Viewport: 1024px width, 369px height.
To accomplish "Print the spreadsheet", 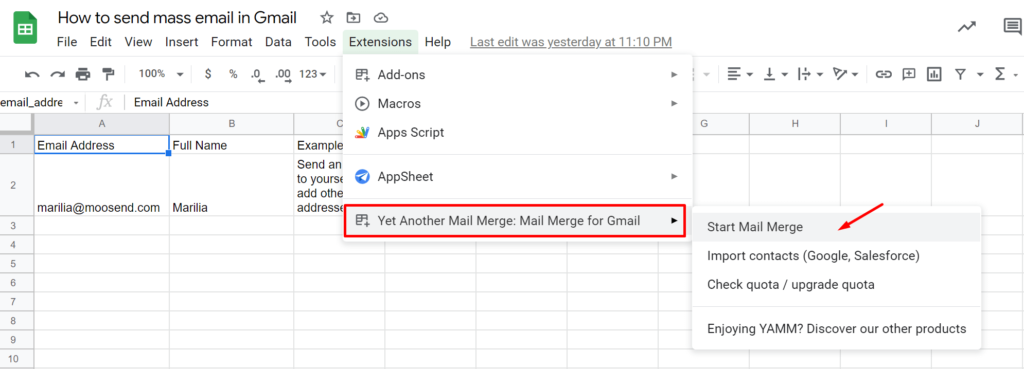I will click(x=83, y=74).
